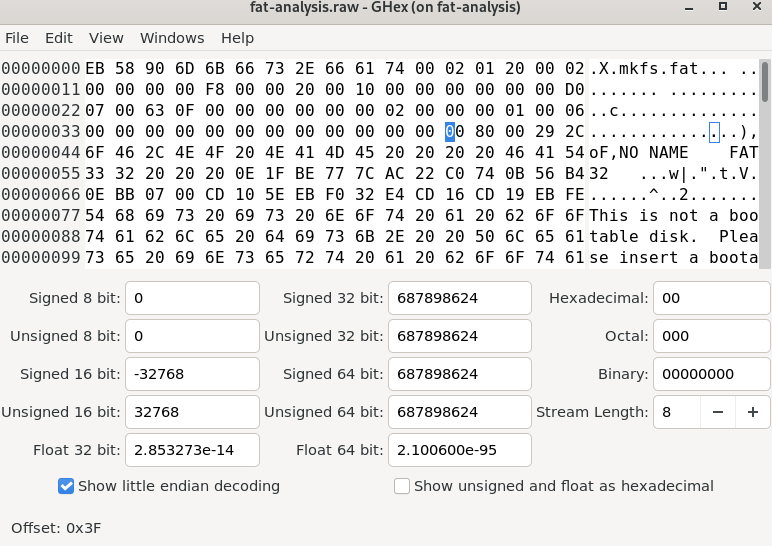Decrease stream length with minus button
Image resolution: width=772 pixels, height=546 pixels.
click(x=718, y=412)
